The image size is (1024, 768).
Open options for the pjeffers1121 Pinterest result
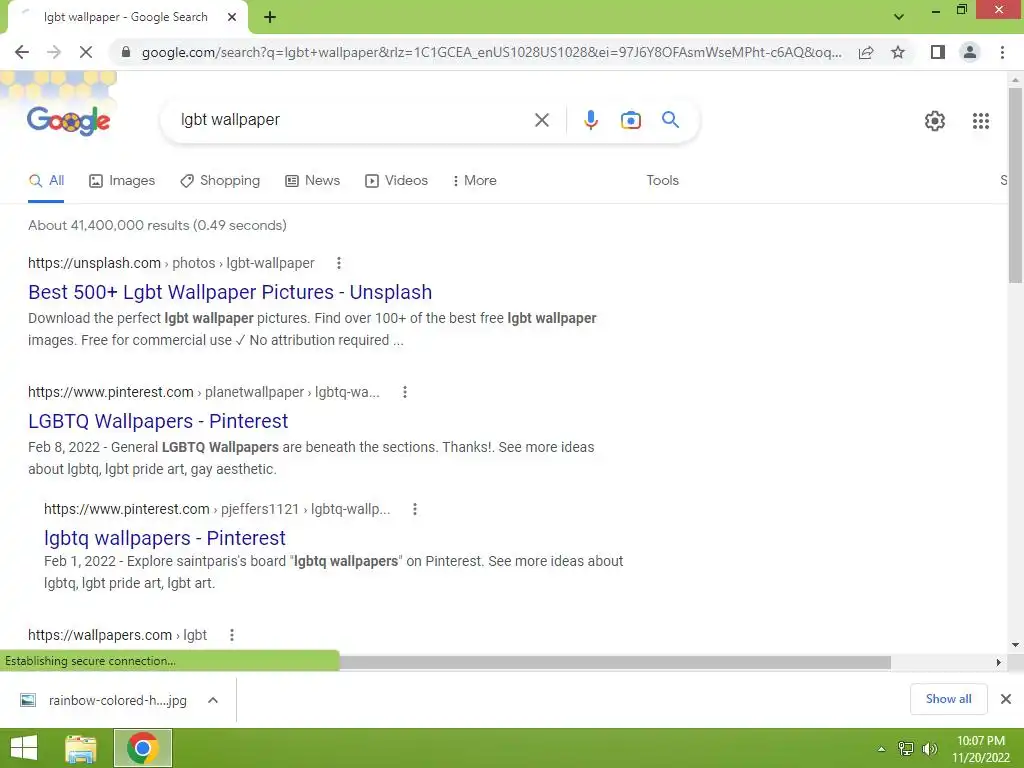415,509
